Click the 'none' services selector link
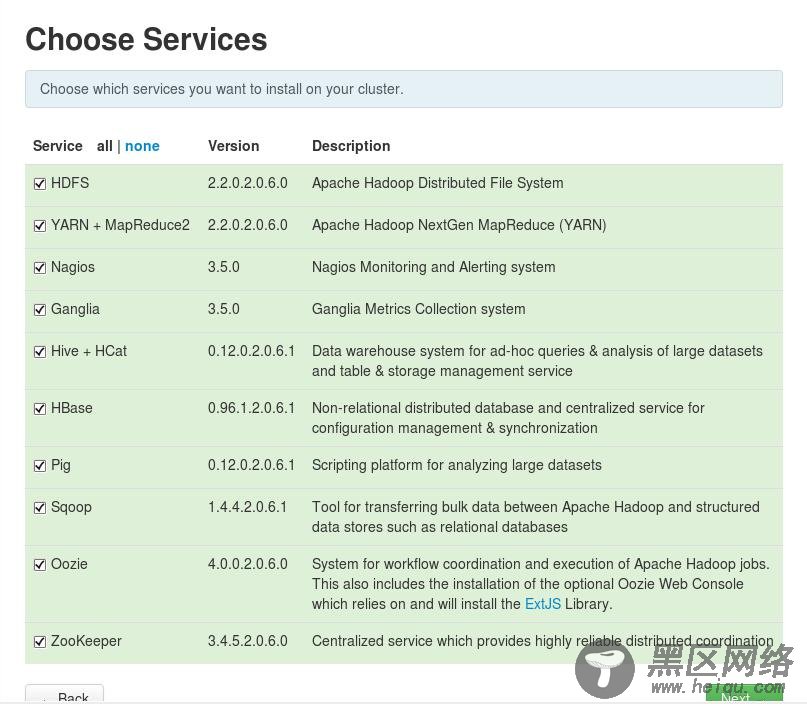Screen dimensions: 807x704 pos(142,146)
